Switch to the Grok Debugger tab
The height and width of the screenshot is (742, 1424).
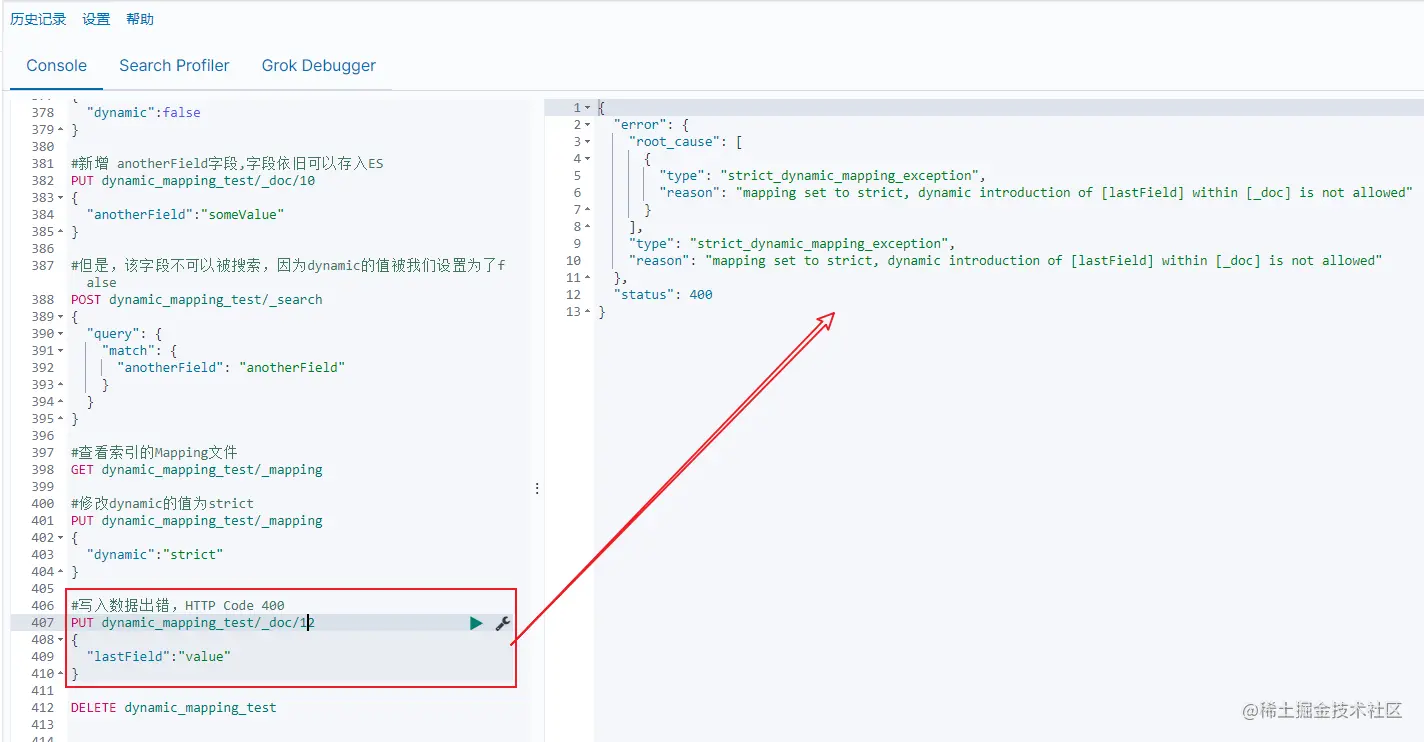pyautogui.click(x=319, y=65)
